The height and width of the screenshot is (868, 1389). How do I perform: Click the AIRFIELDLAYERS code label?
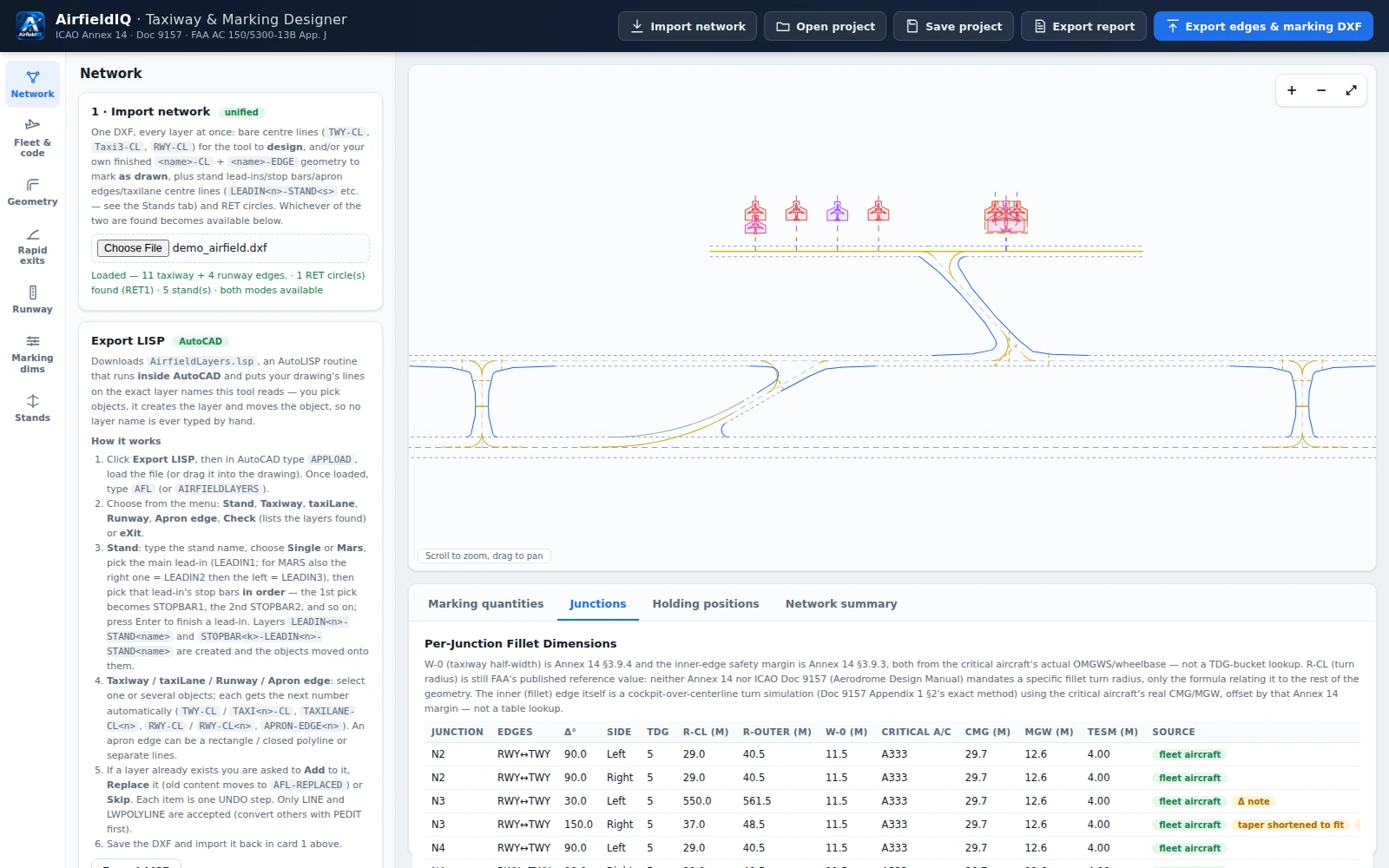pyautogui.click(x=219, y=490)
